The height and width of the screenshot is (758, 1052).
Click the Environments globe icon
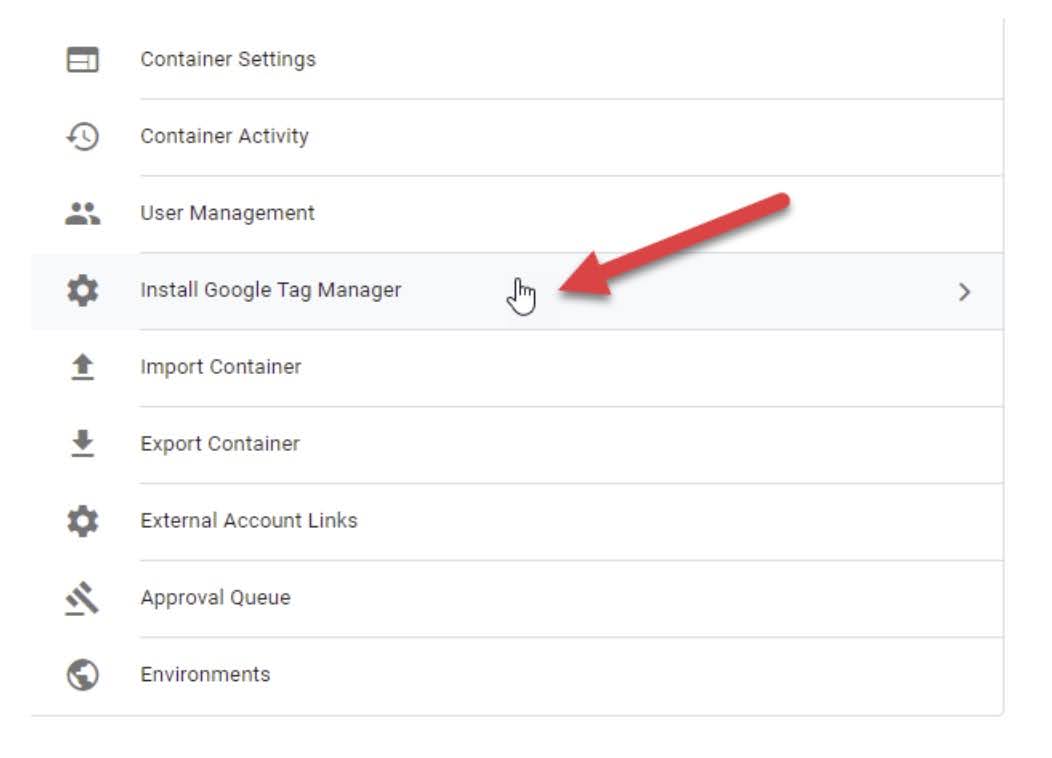point(83,675)
